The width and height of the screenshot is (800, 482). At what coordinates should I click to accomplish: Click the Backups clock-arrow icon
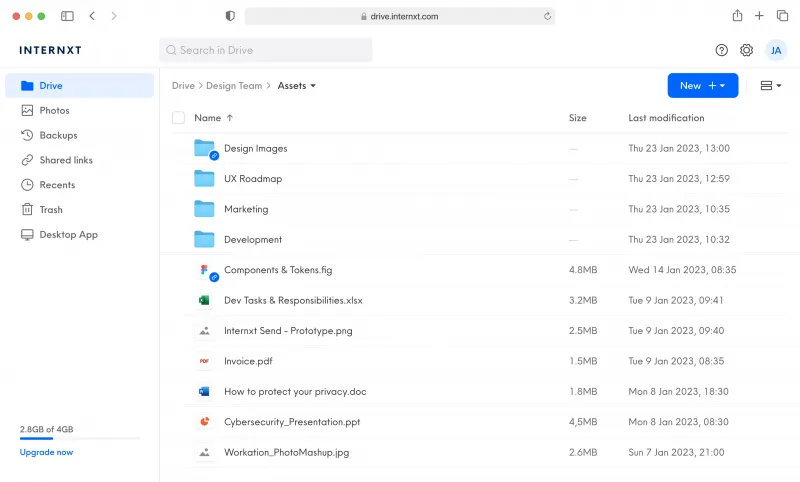pyautogui.click(x=27, y=135)
